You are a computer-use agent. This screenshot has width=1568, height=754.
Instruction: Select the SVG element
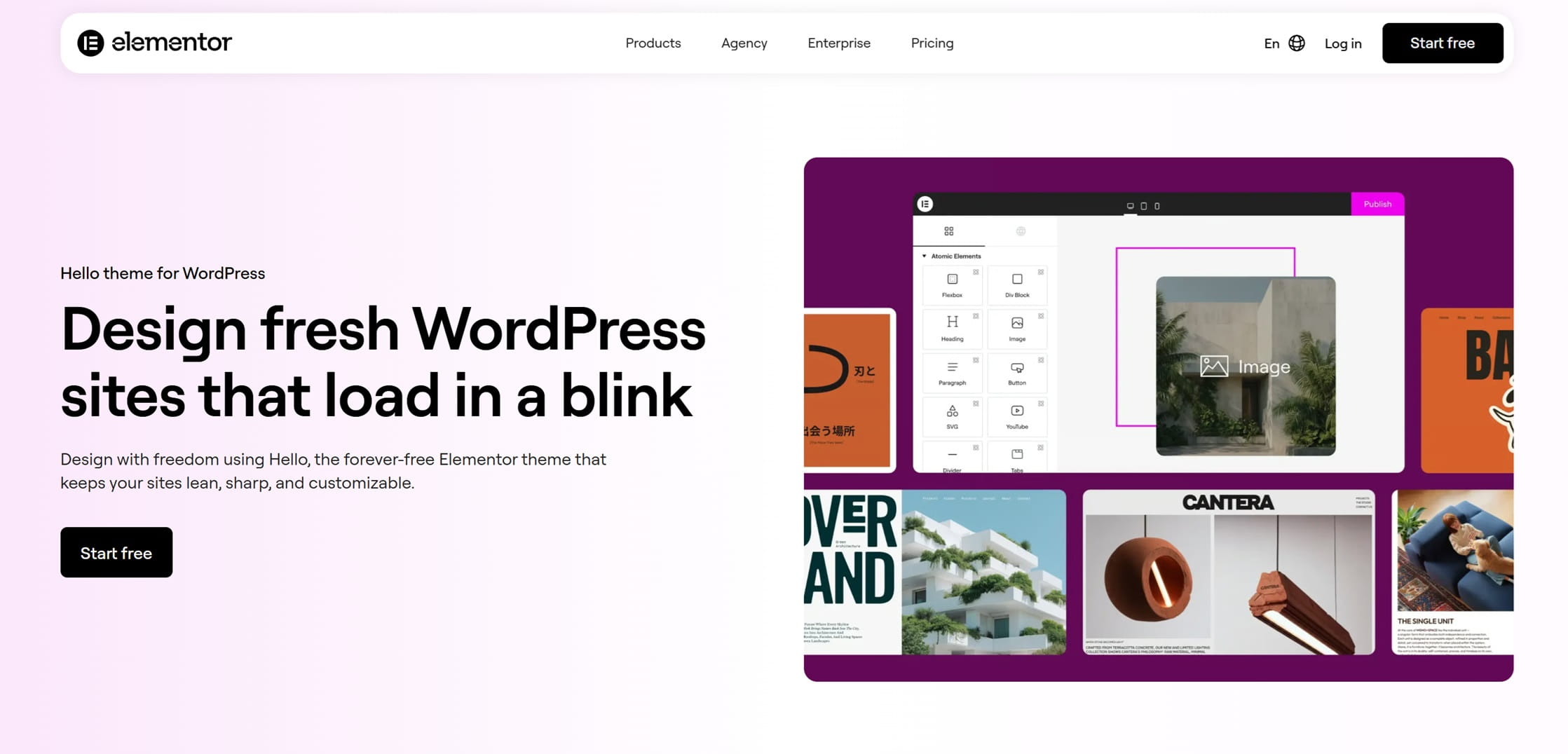tap(952, 416)
